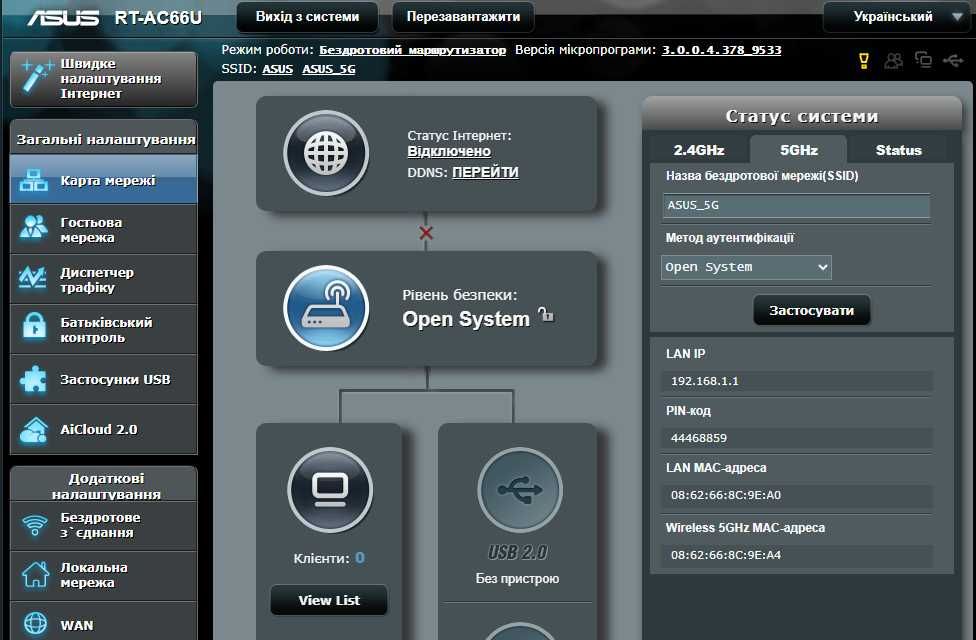Click the ASUS_5G SSID link
Image resolution: width=976 pixels, height=640 pixels.
(x=329, y=69)
